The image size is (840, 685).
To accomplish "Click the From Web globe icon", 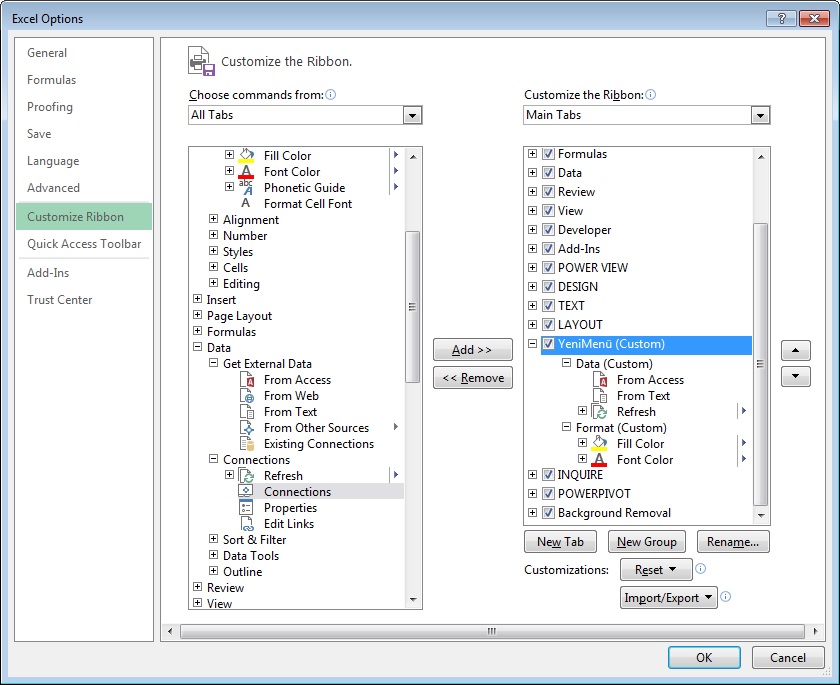I will 247,396.
